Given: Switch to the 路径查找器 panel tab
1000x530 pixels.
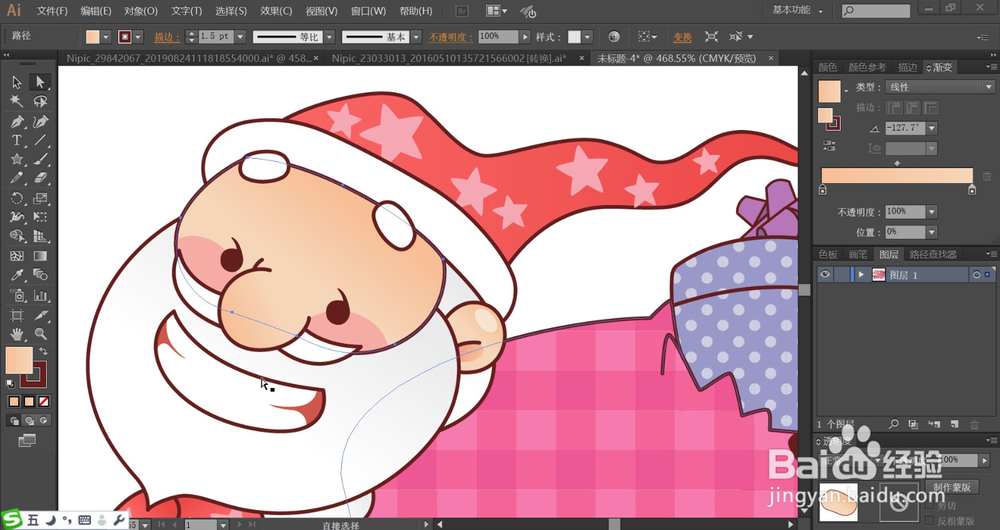Looking at the screenshot, I should tap(933, 254).
